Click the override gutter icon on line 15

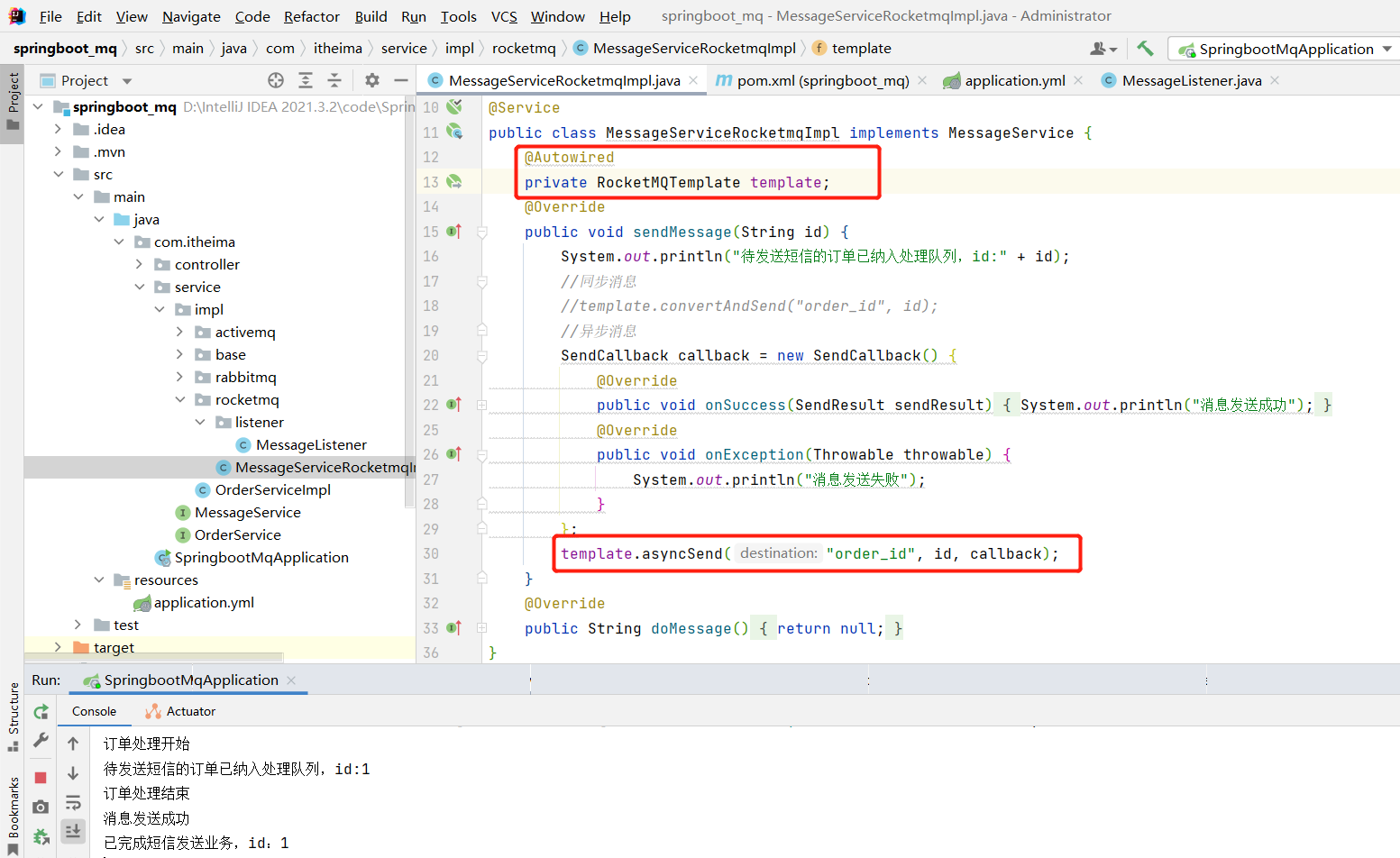(x=454, y=232)
